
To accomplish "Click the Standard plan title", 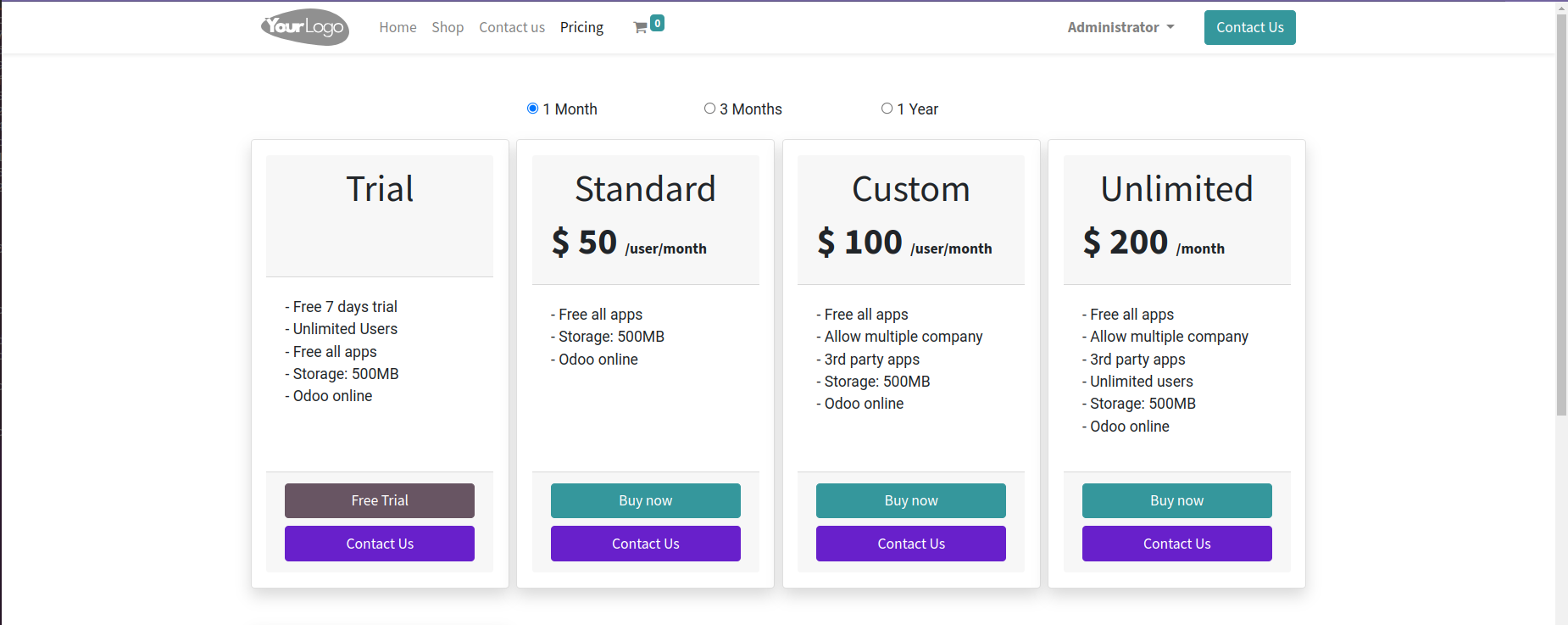I will pyautogui.click(x=646, y=188).
